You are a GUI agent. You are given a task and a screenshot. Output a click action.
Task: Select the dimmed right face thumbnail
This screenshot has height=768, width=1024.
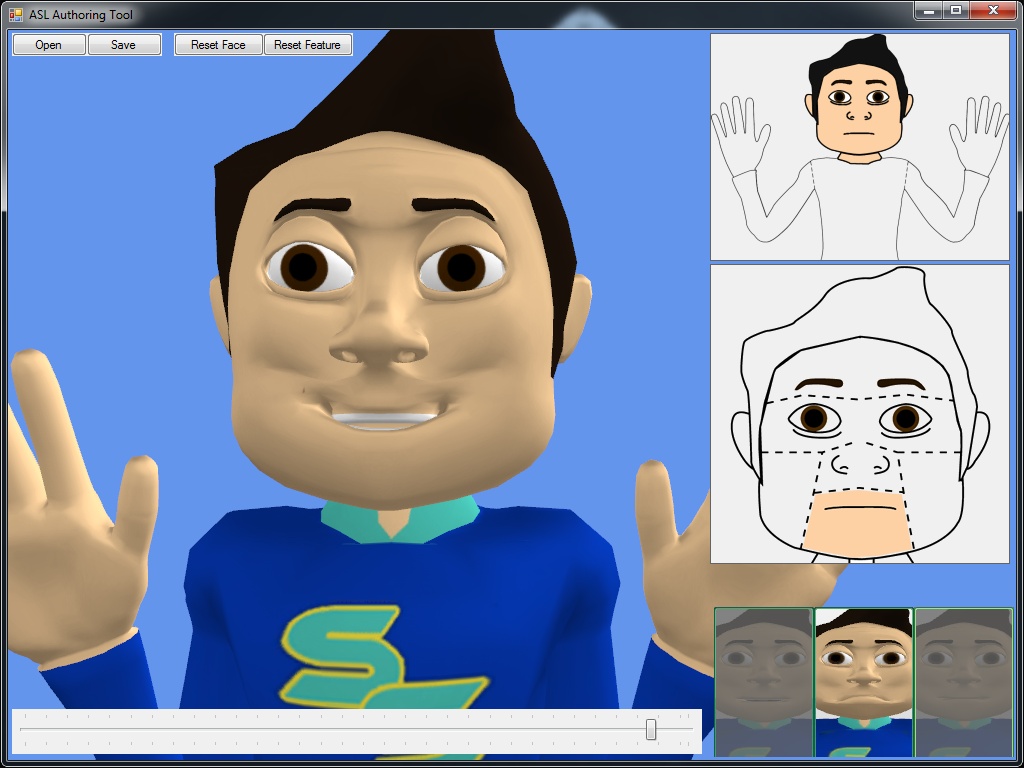point(963,682)
